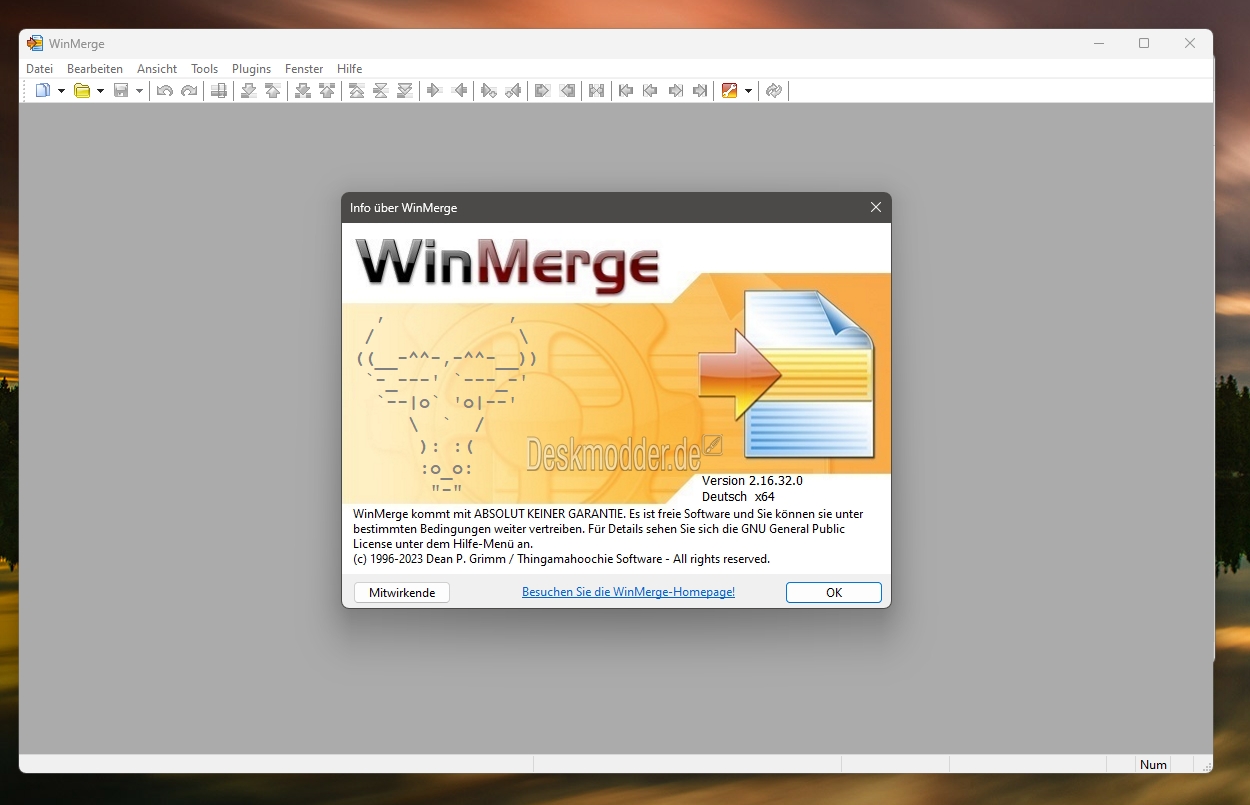Image resolution: width=1250 pixels, height=805 pixels.
Task: Click the Last File navigation icon
Action: [699, 91]
